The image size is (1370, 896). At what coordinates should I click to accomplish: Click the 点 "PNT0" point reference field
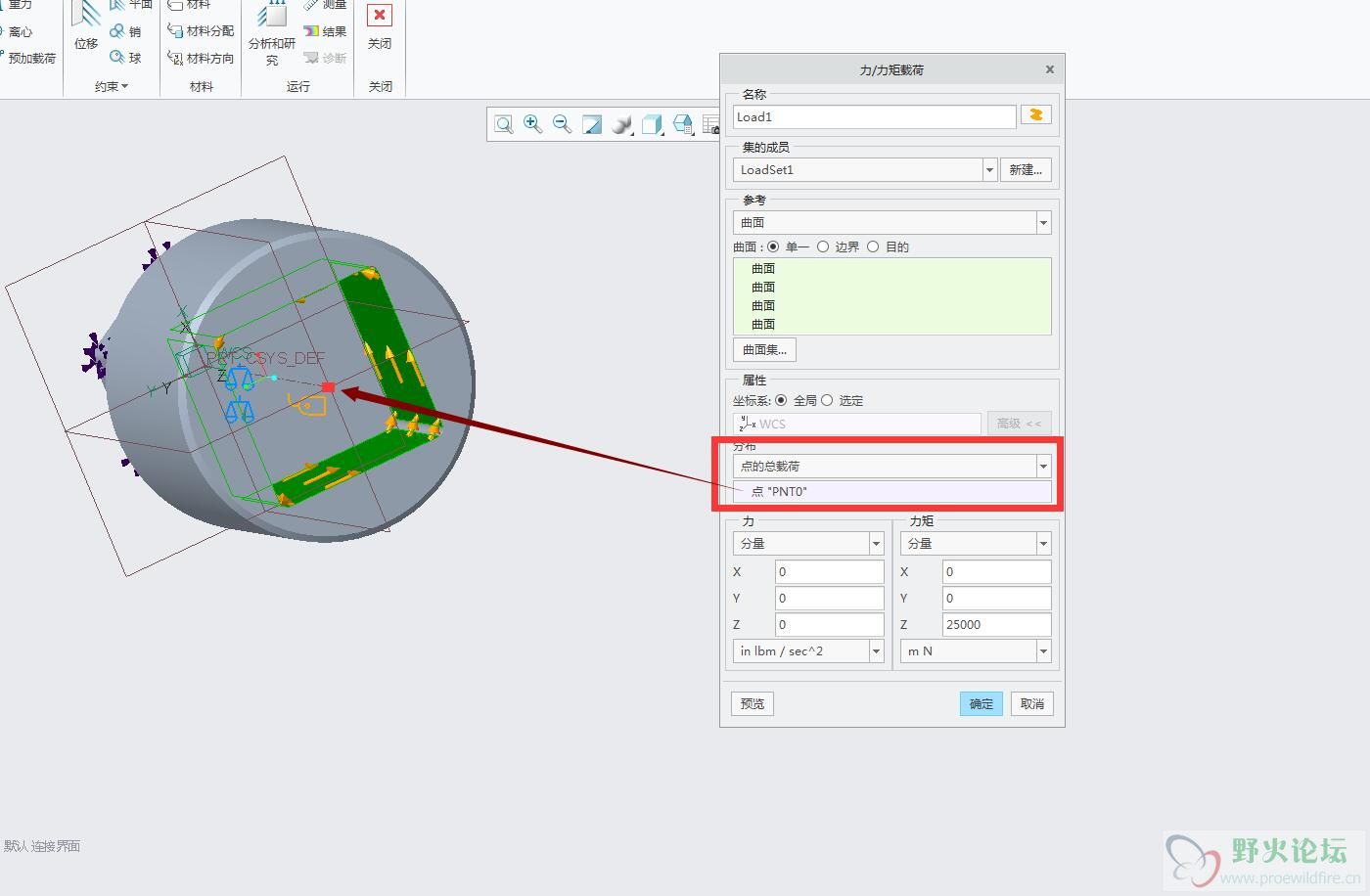pyautogui.click(x=892, y=491)
